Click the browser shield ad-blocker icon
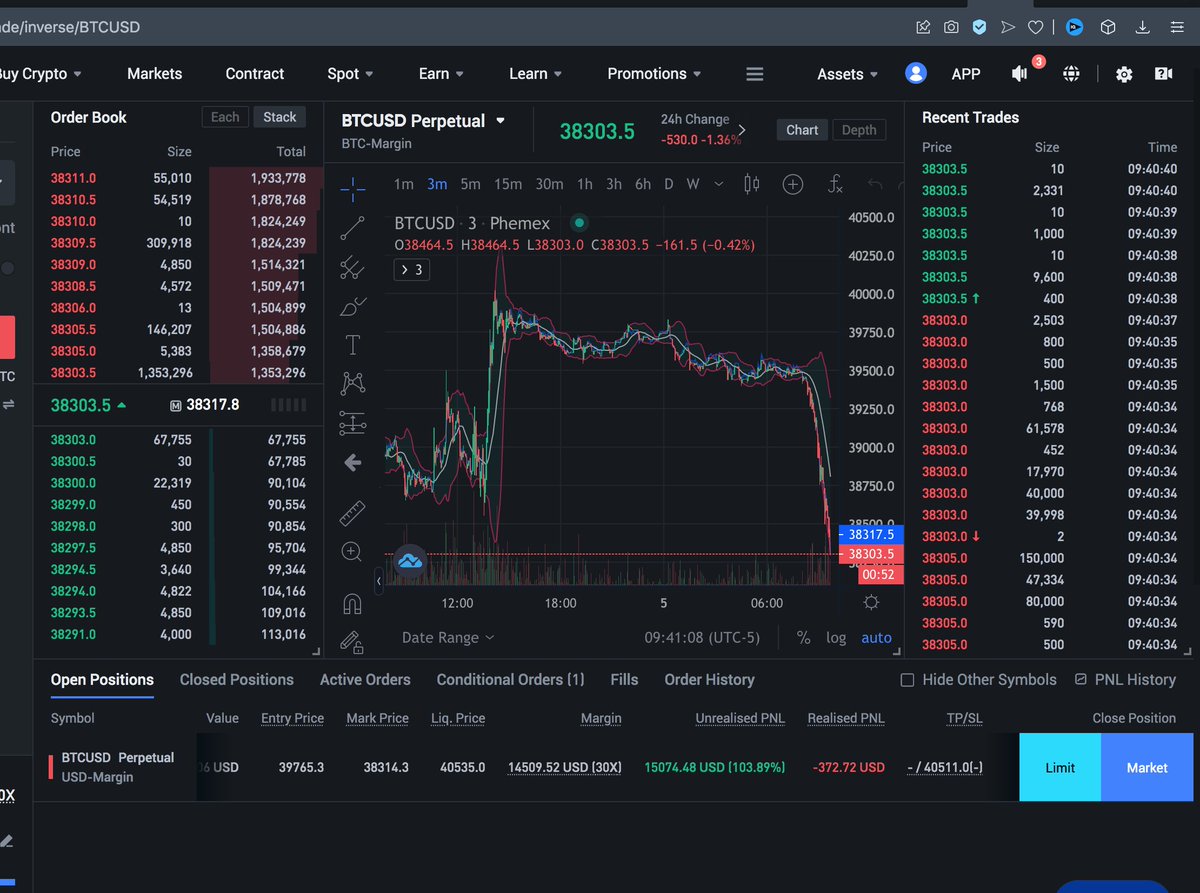This screenshot has height=893, width=1200. pos(979,27)
